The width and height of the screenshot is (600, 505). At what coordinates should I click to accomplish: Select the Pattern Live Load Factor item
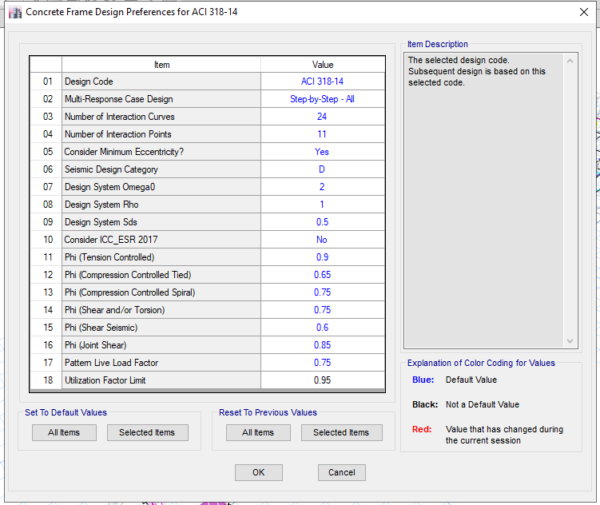click(161, 363)
